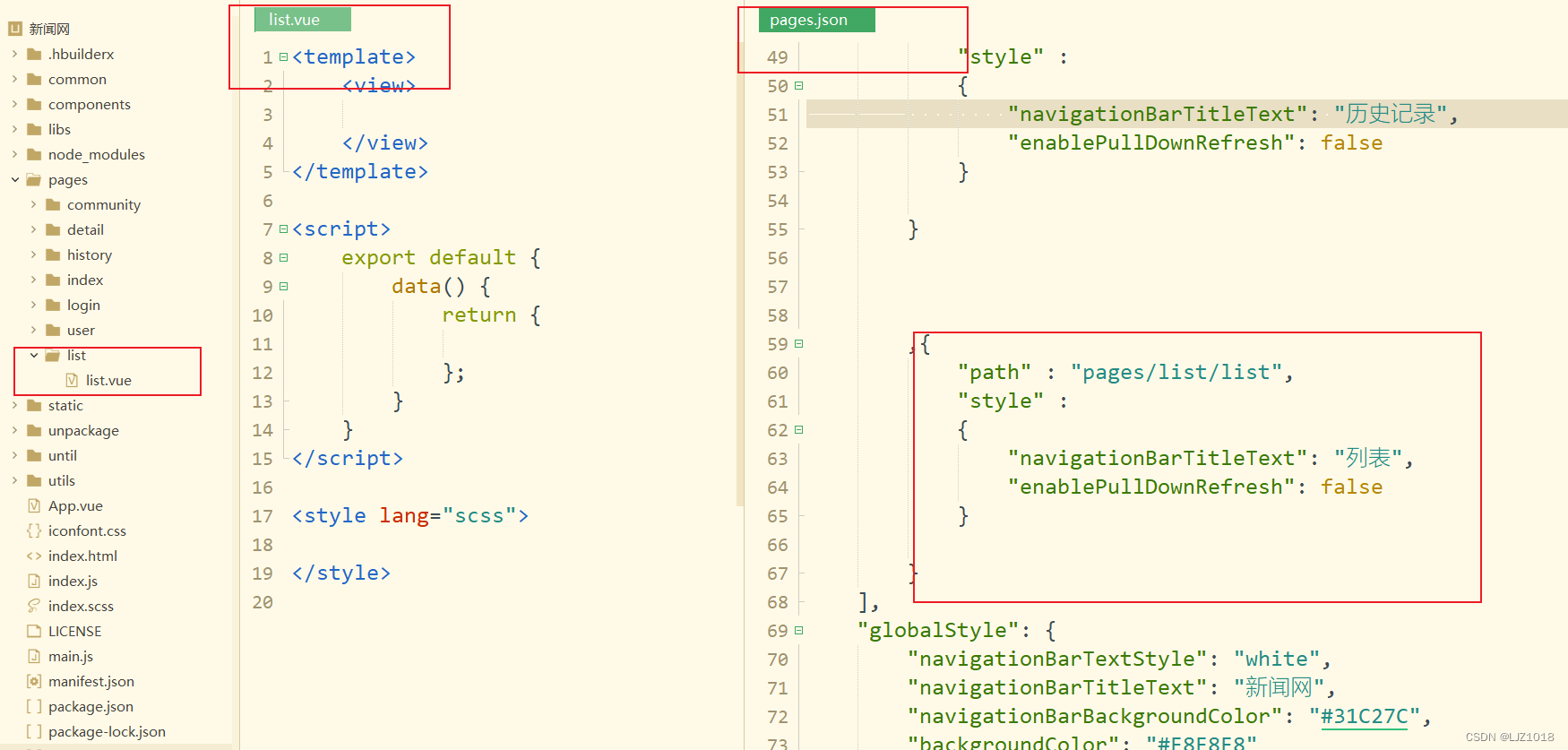The image size is (1568, 750).
Task: Click the 新闻网 project root icon
Action: 14,29
